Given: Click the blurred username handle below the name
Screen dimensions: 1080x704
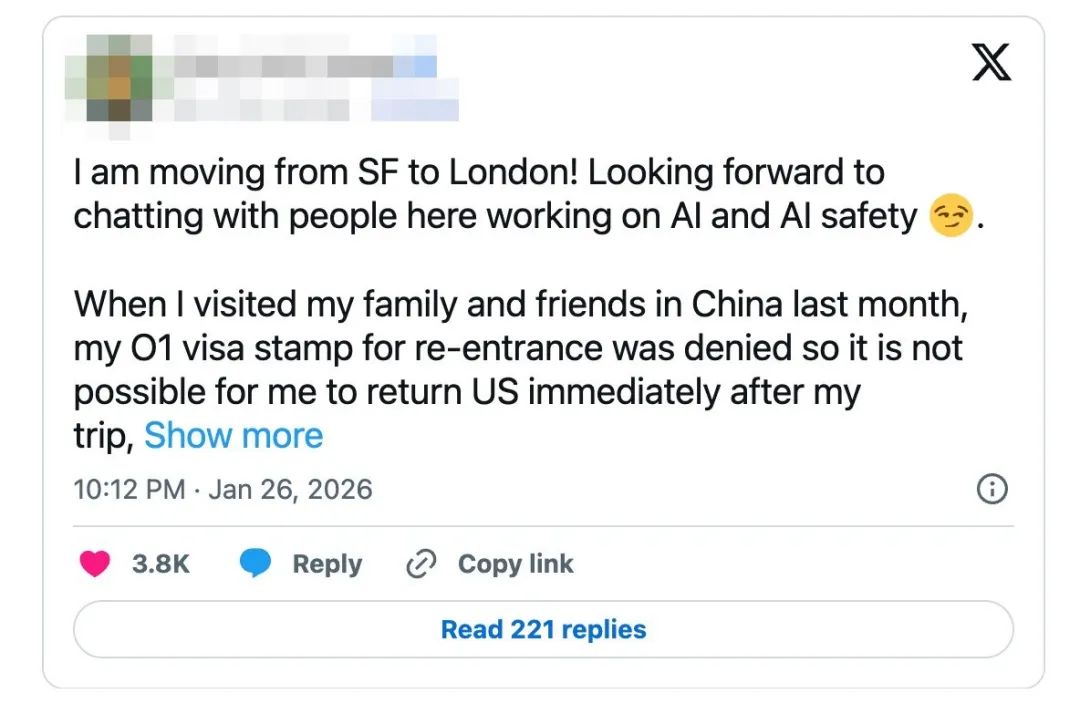Looking at the screenshot, I should click(260, 105).
